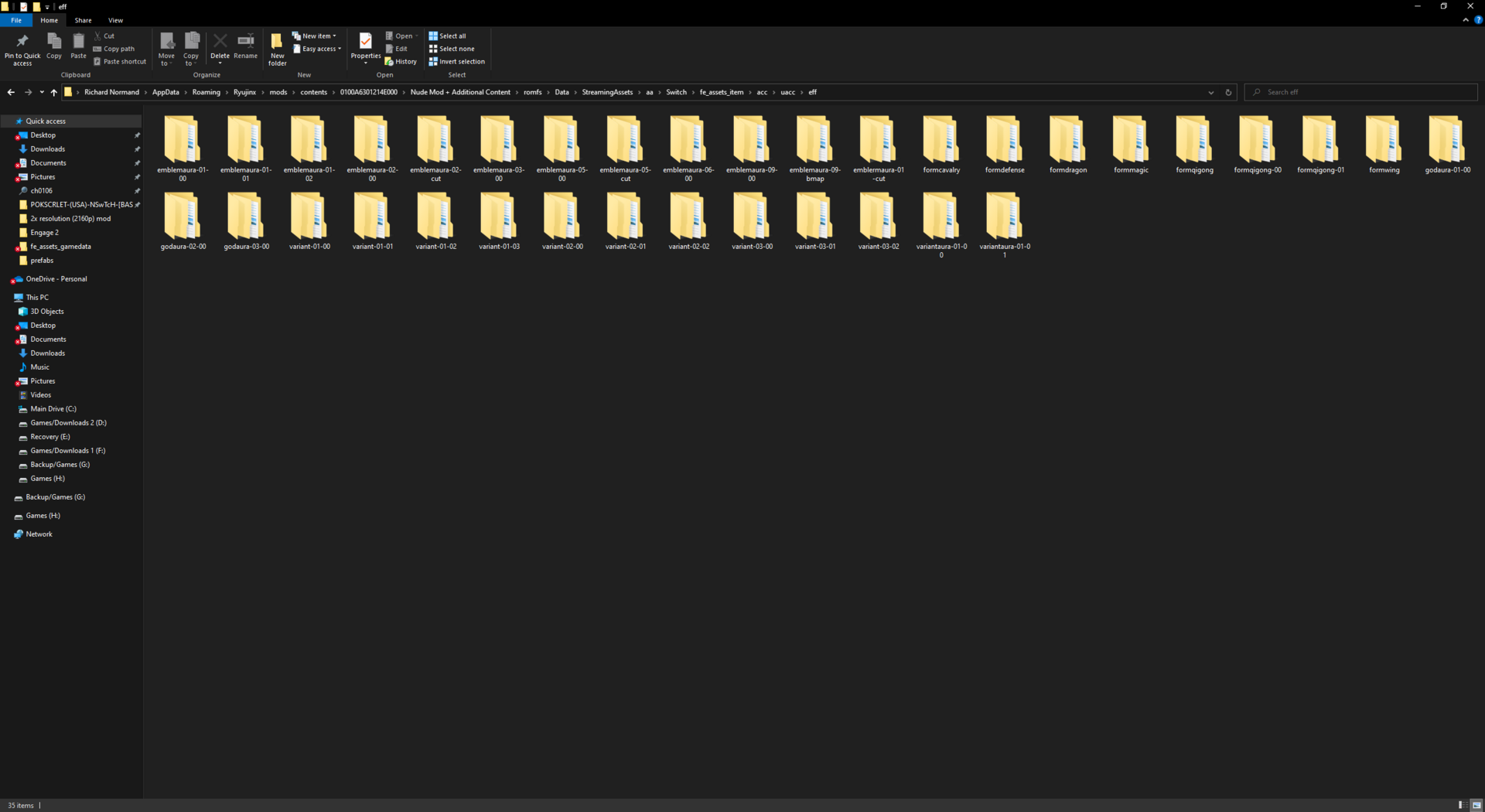Select the emblemaura-09-bmap folder

pyautogui.click(x=815, y=148)
